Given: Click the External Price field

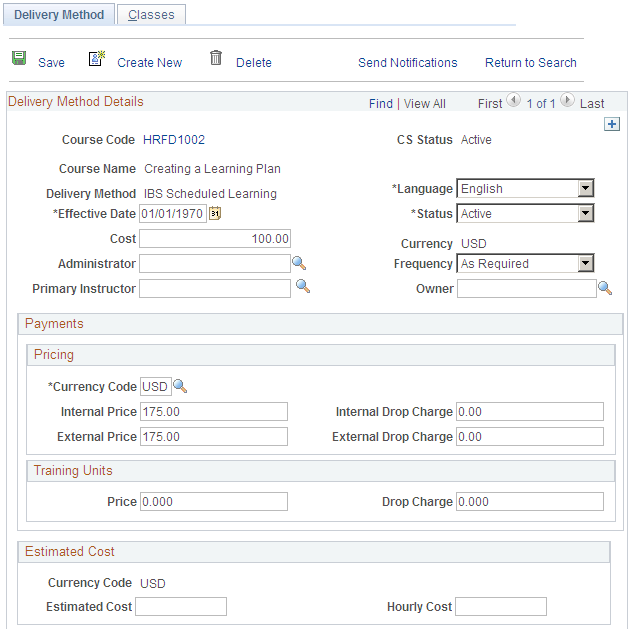Looking at the screenshot, I should tap(214, 437).
